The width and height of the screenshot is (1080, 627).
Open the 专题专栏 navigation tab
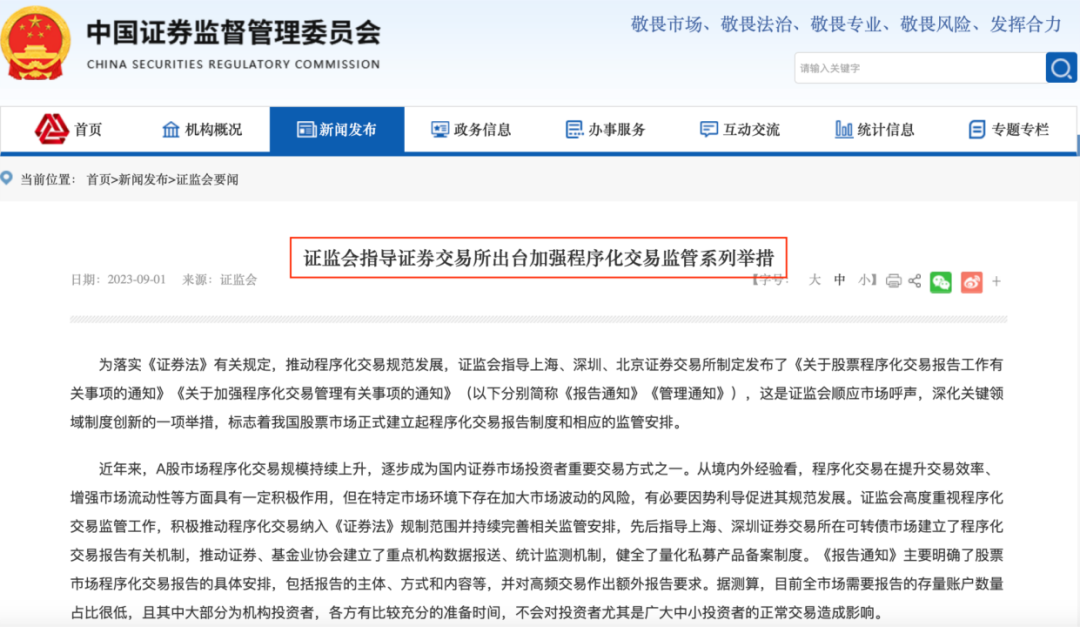pyautogui.click(x=1008, y=129)
